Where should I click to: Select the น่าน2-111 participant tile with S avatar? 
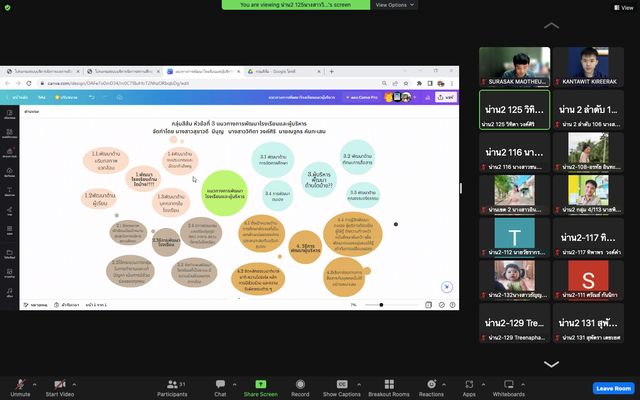(x=588, y=280)
